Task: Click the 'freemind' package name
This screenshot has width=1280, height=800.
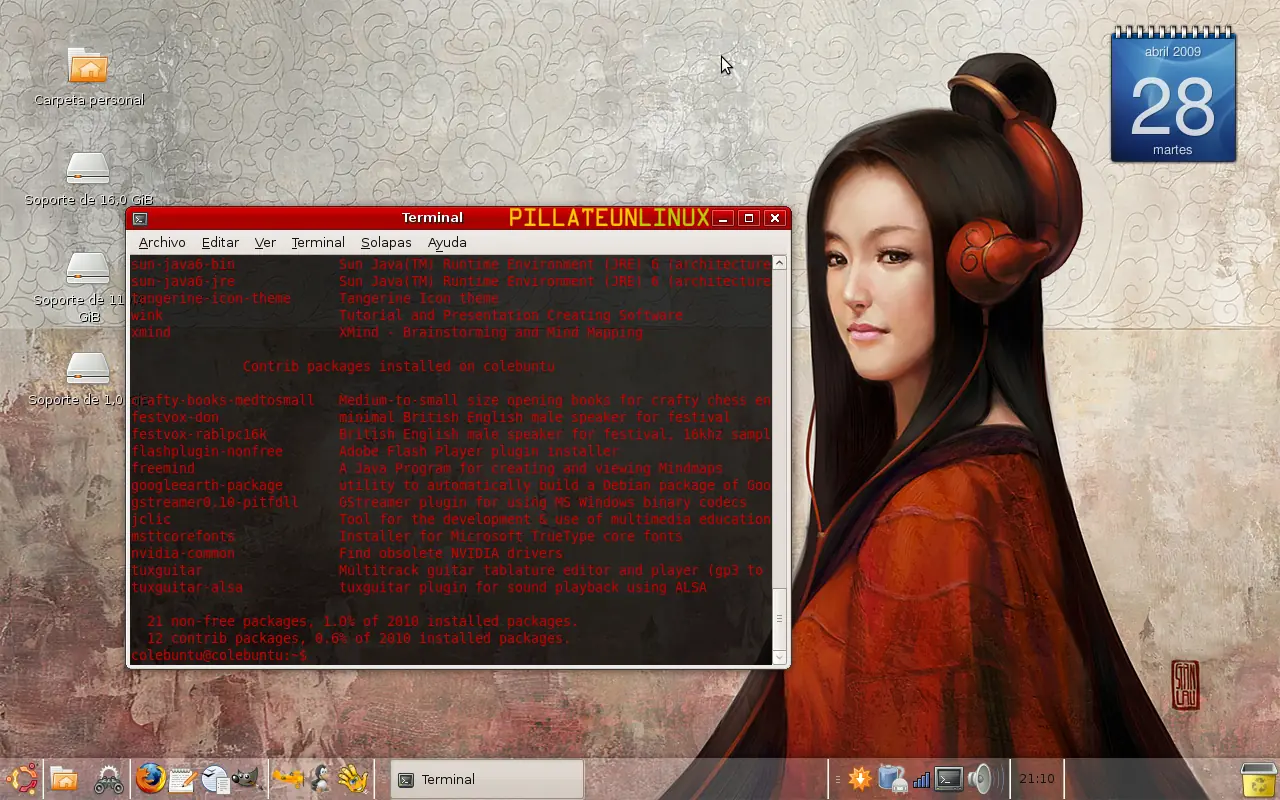Action: click(x=163, y=468)
